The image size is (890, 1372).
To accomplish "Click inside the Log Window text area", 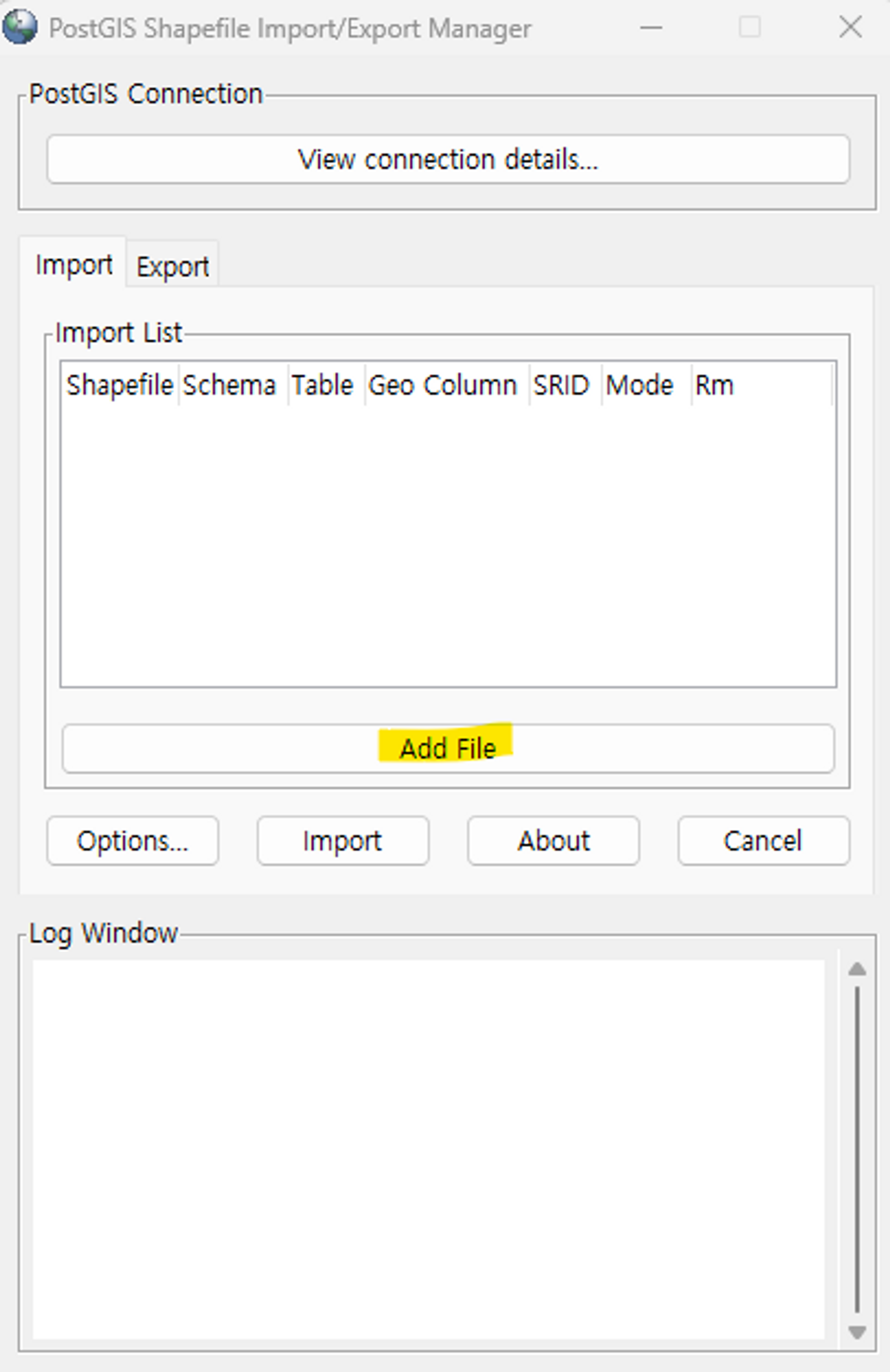I will tap(429, 1150).
